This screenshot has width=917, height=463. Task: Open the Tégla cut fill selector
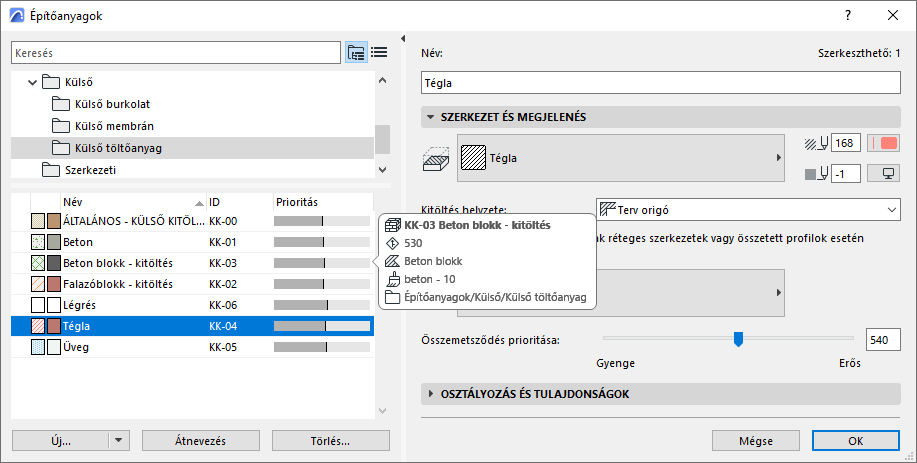(x=622, y=158)
